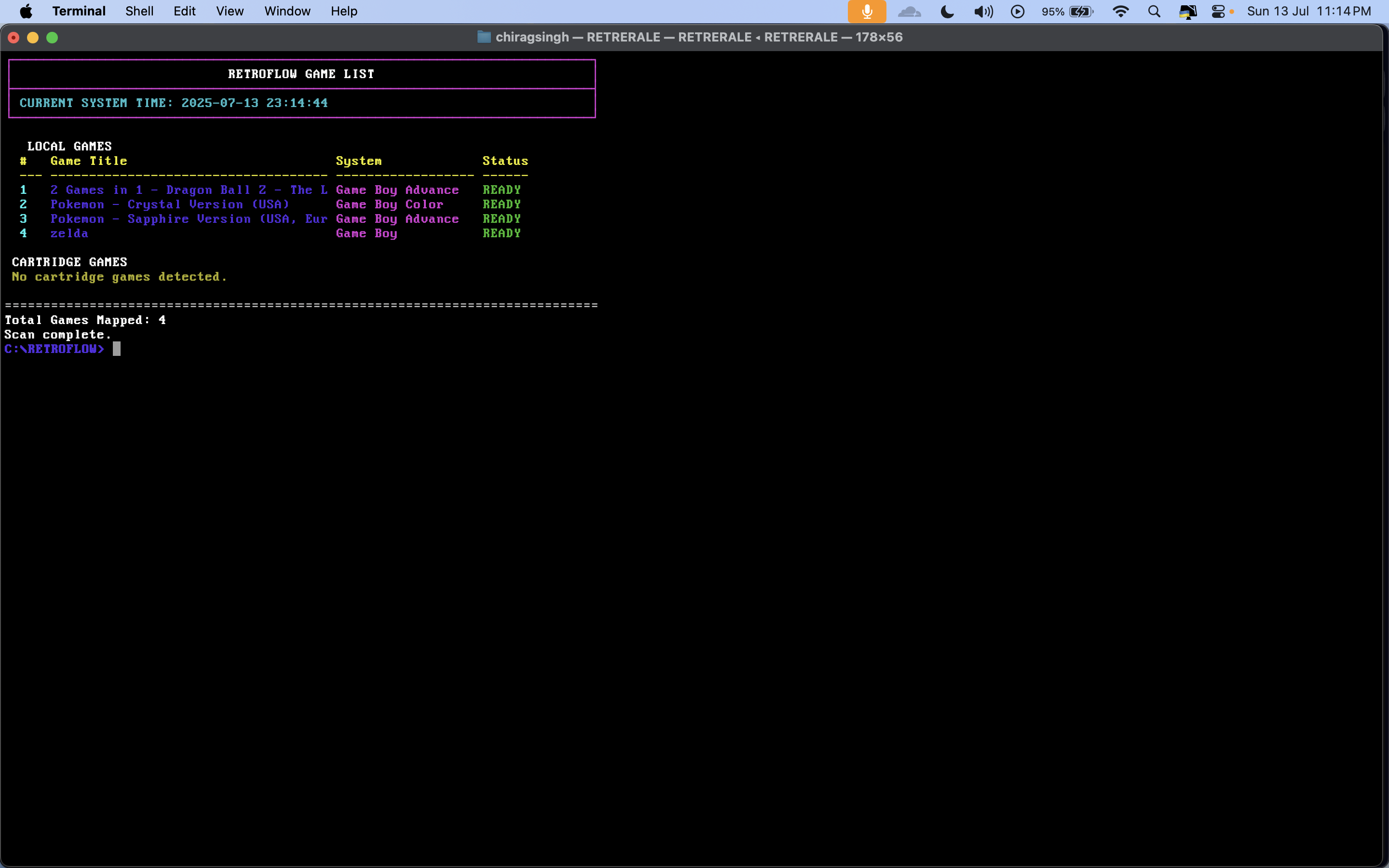Image resolution: width=1389 pixels, height=868 pixels.
Task: Open the Window menu
Action: click(x=287, y=12)
